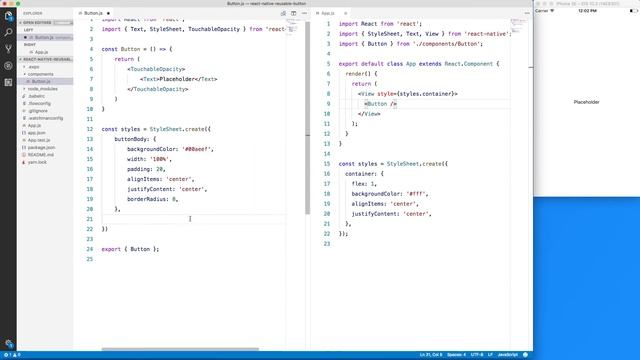The image size is (640, 360).
Task: Close the App.js editor tab
Action: pyautogui.click(x=345, y=13)
